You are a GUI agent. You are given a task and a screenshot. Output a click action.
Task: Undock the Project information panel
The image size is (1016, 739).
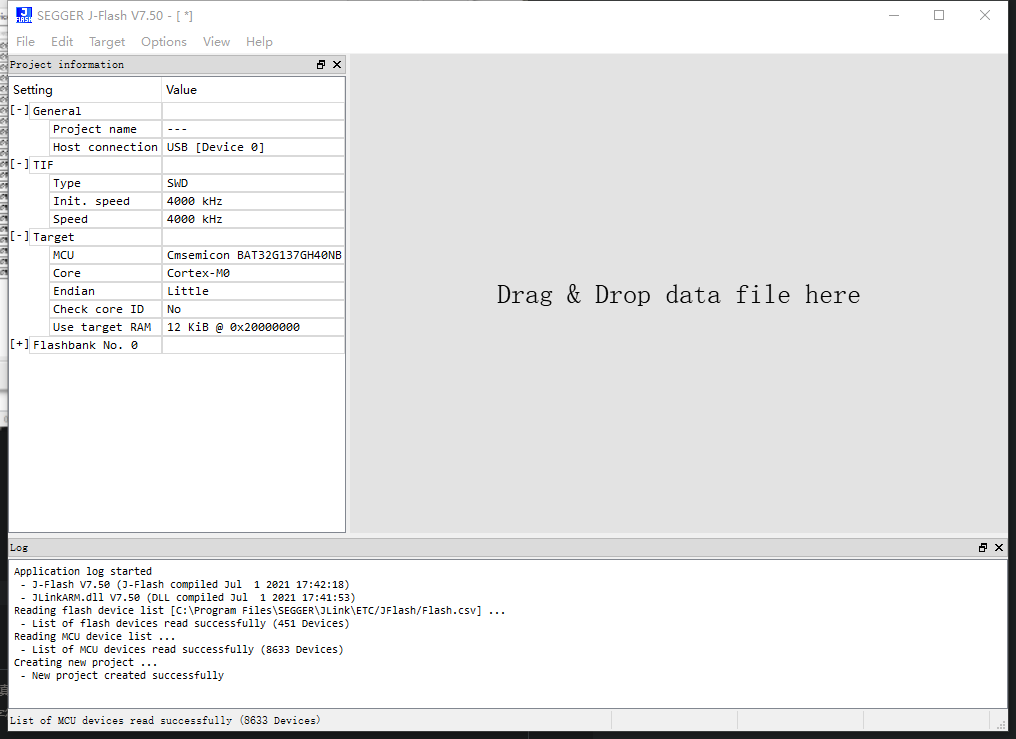[x=321, y=65]
